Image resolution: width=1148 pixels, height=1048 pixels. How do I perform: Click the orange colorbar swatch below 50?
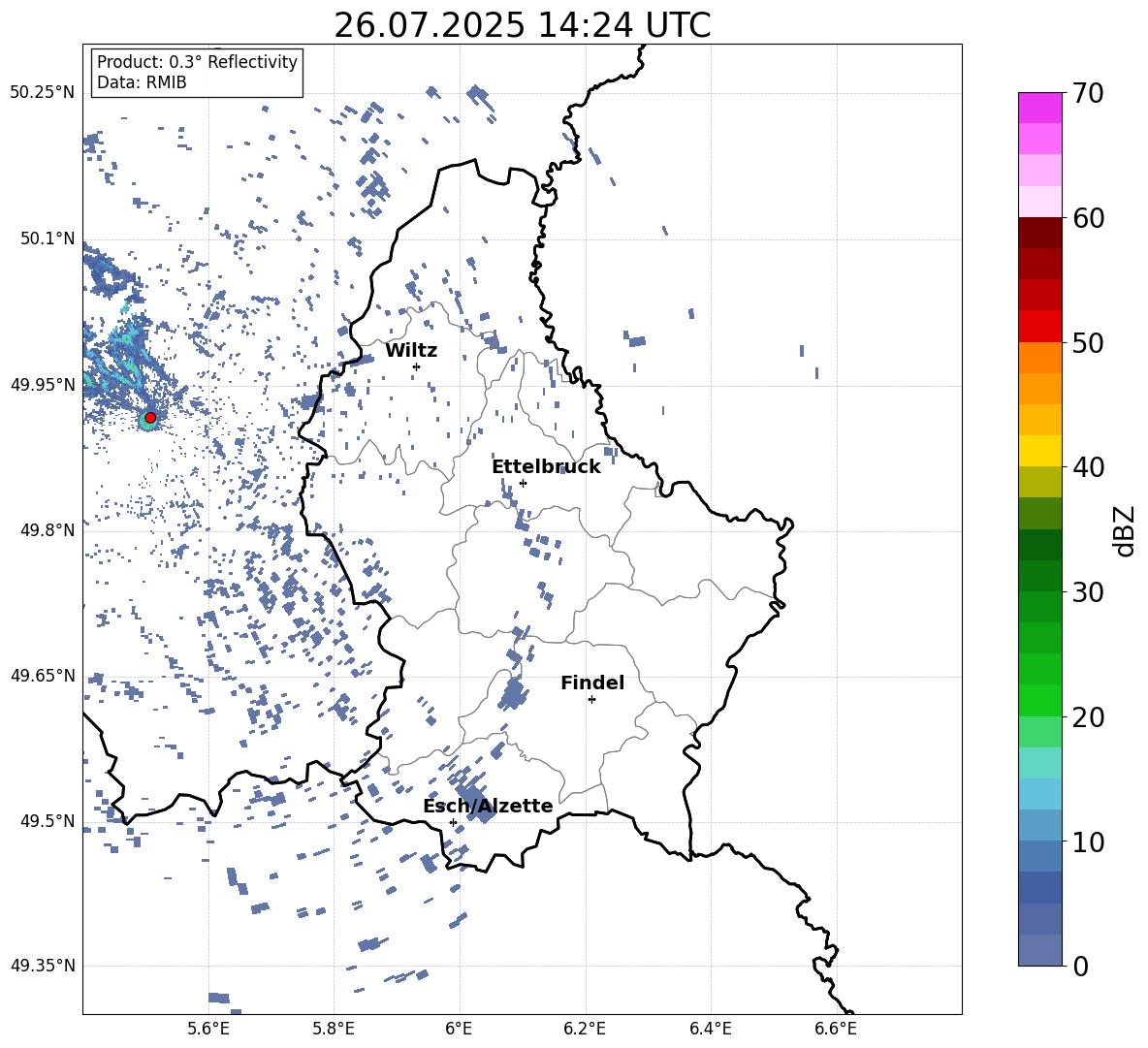1040,358
